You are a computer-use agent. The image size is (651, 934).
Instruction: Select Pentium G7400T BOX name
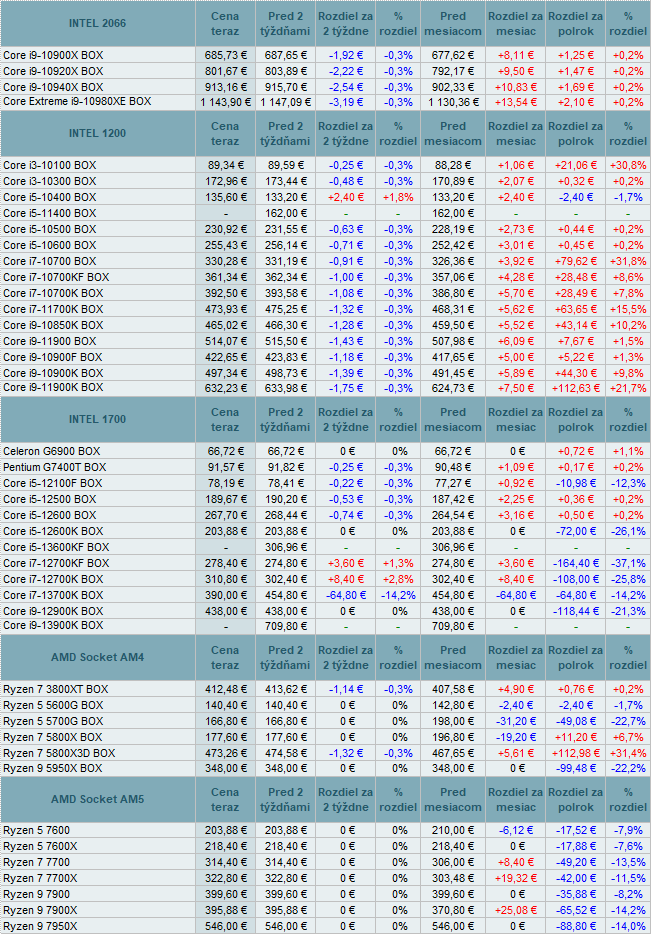point(54,468)
